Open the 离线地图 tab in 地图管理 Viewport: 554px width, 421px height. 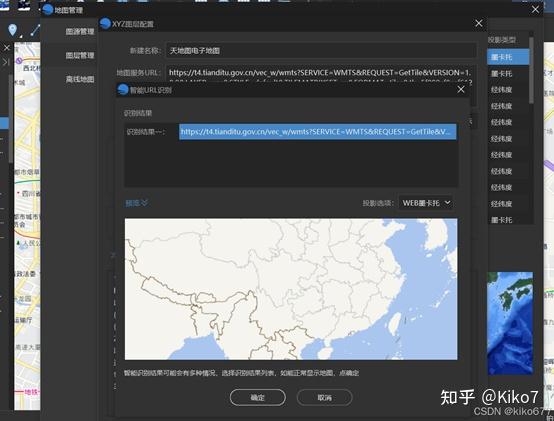[x=80, y=79]
